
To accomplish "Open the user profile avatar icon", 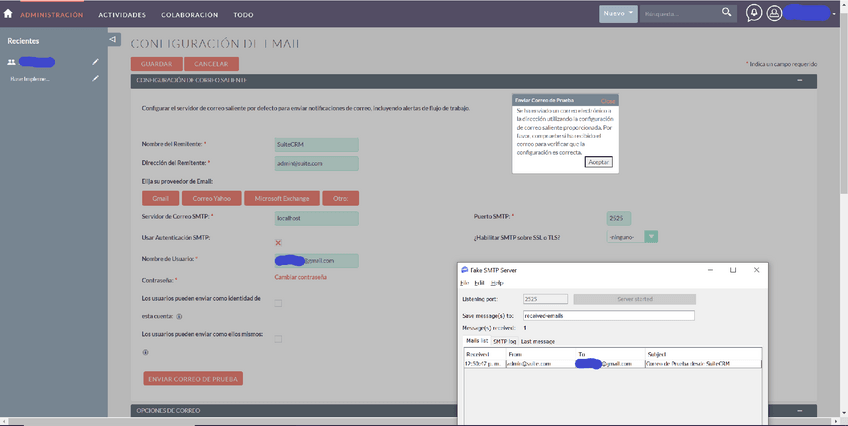I will pyautogui.click(x=774, y=14).
